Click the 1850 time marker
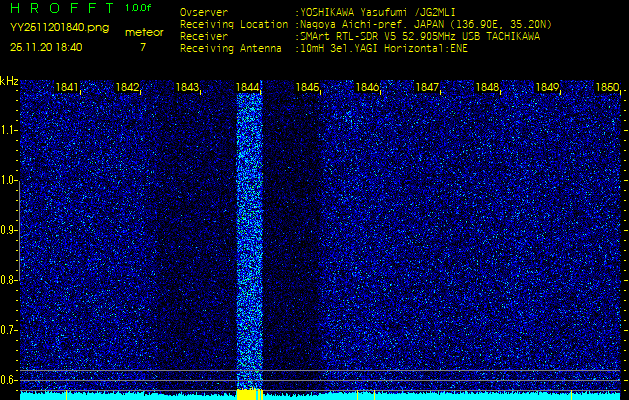The image size is (629, 400). tap(608, 87)
